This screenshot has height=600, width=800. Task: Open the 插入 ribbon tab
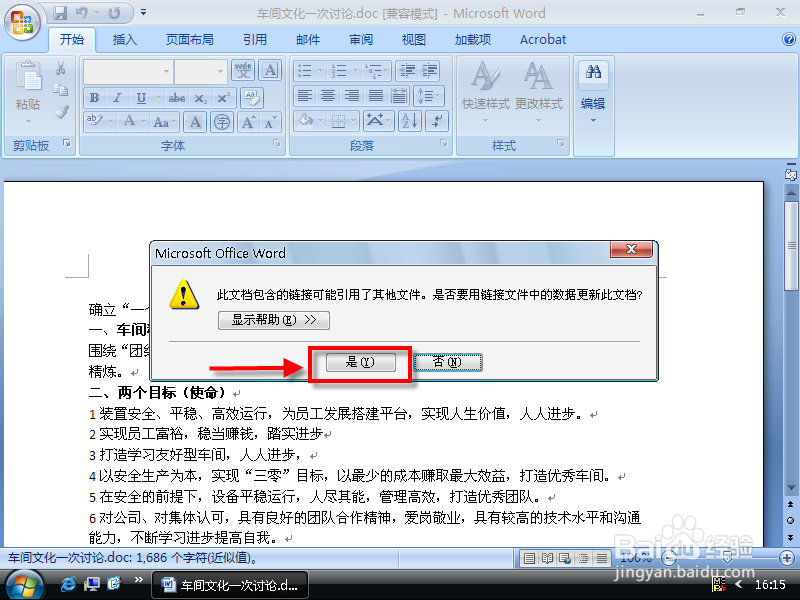[124, 39]
